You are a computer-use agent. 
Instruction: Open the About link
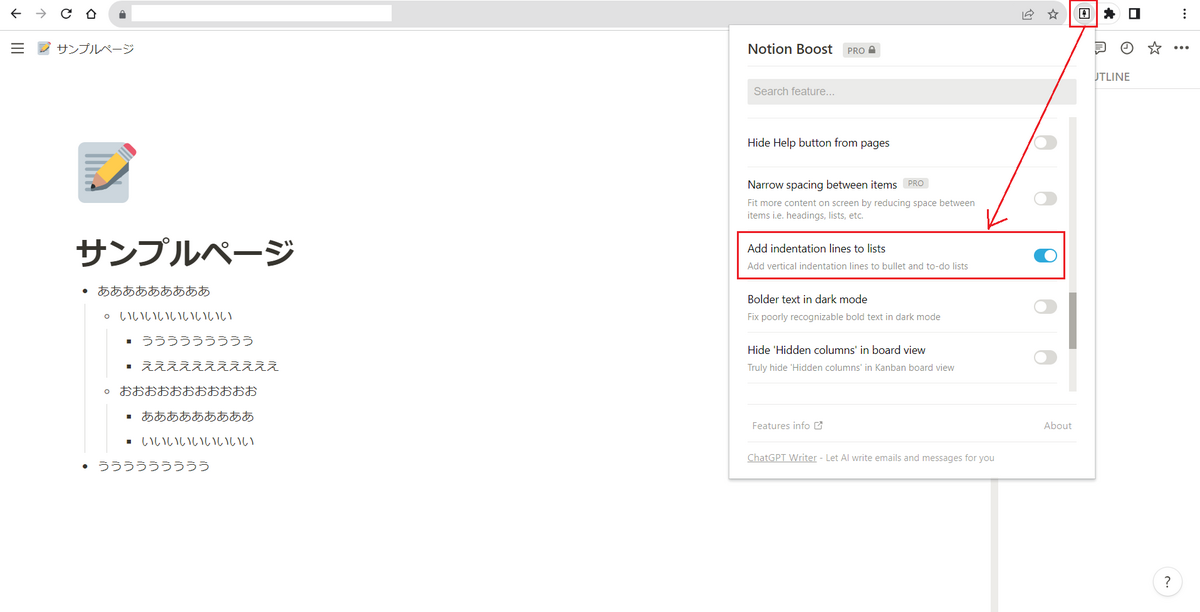tap(1058, 426)
